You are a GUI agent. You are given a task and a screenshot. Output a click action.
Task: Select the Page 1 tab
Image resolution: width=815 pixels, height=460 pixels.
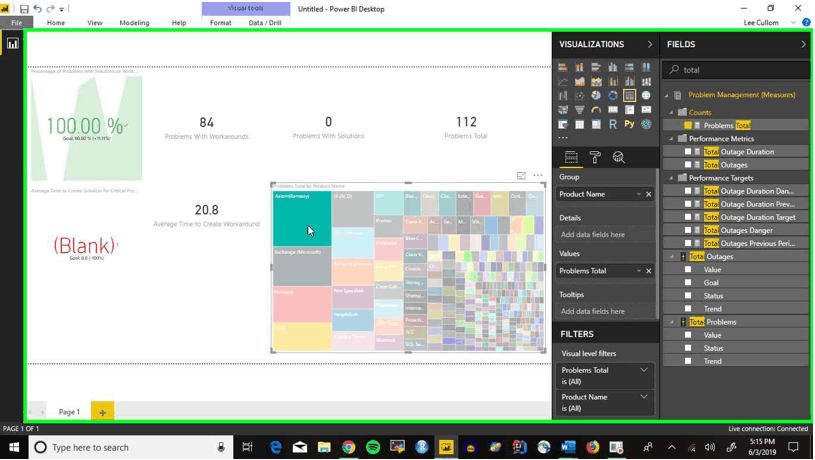[x=69, y=412]
